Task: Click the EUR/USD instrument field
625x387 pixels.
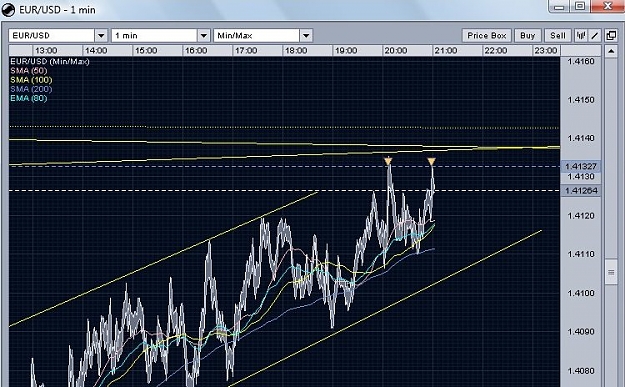Action: click(52, 35)
